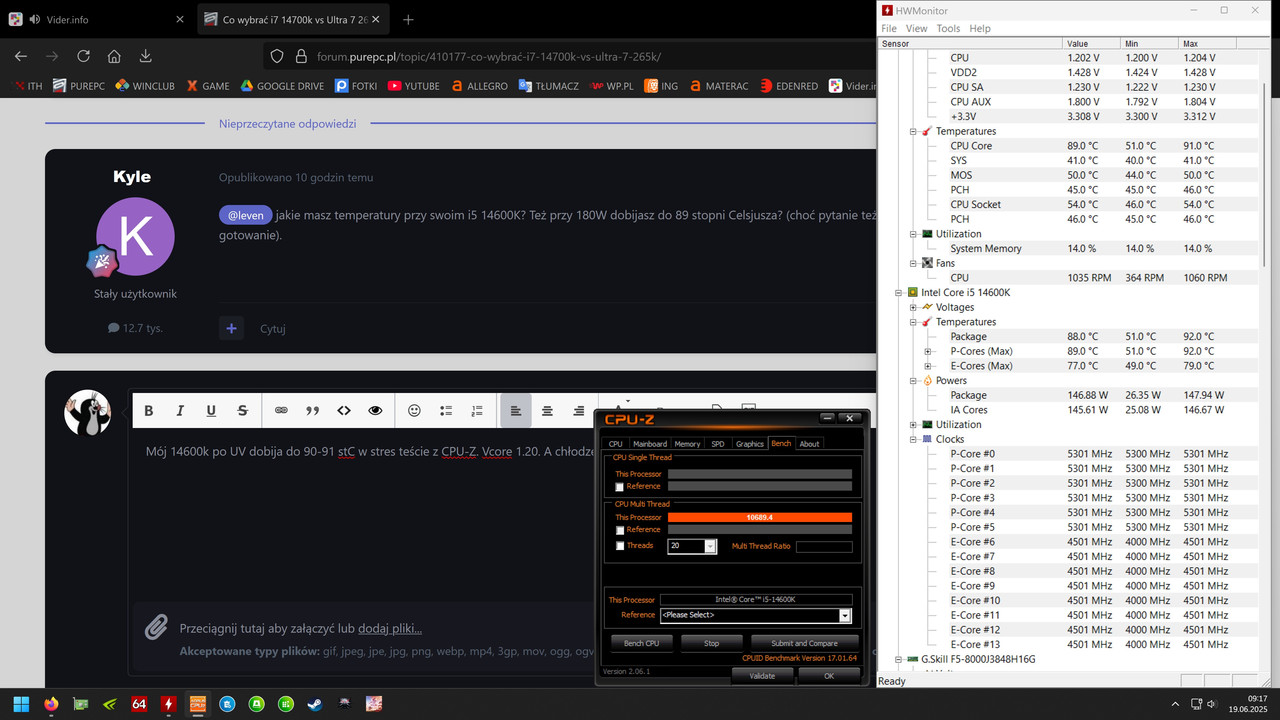Open the Reference processor dropdown in CPU-Z
Screen dimensions: 1280x720
coord(845,615)
